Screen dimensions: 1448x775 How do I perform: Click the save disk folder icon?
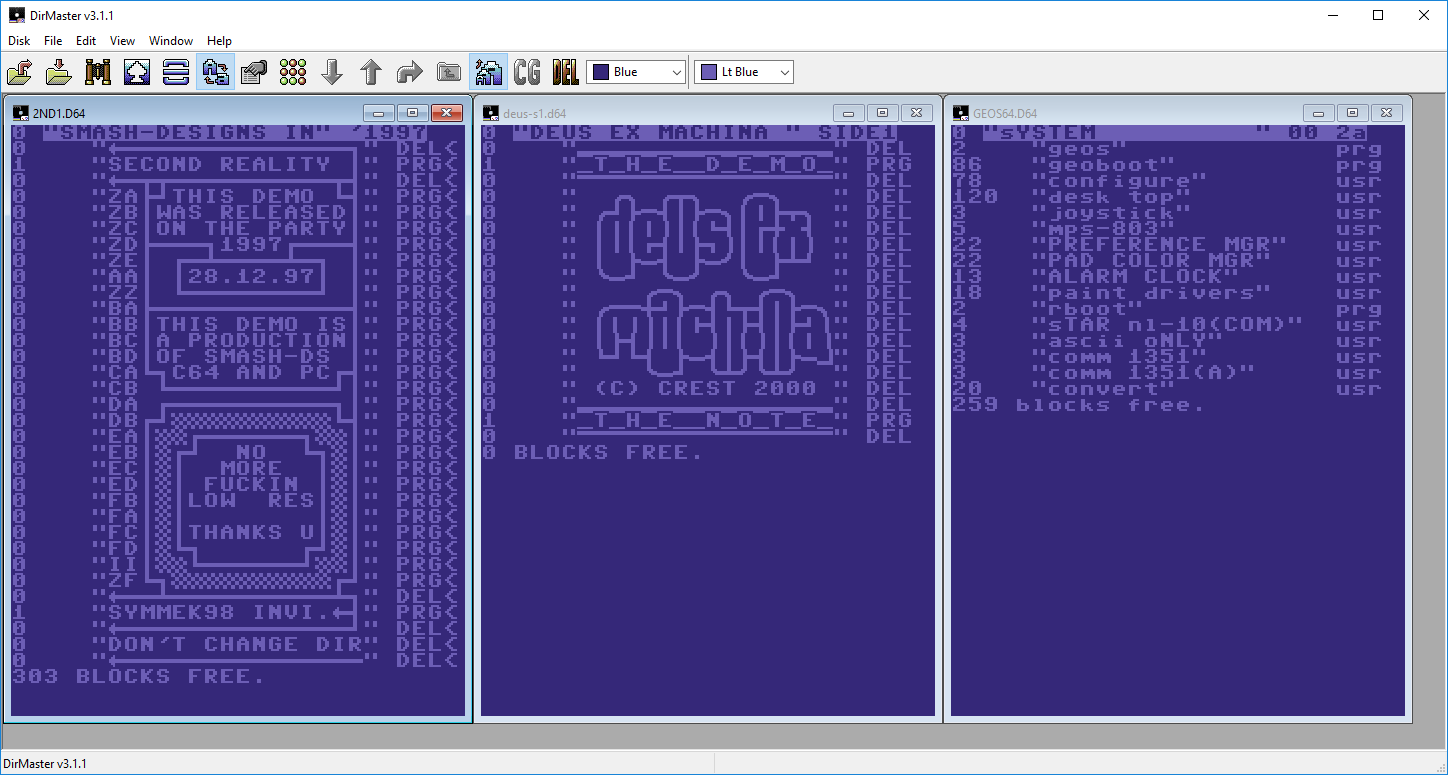pyautogui.click(x=59, y=72)
